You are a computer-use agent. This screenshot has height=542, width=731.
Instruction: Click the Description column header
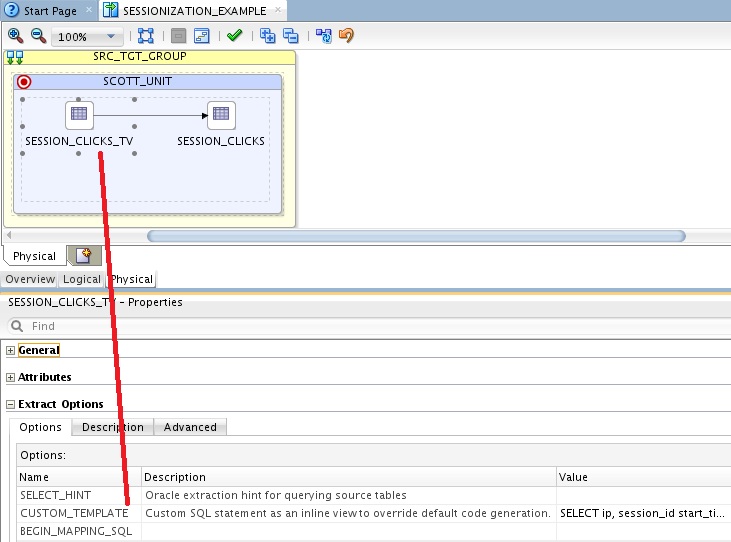[349, 477]
